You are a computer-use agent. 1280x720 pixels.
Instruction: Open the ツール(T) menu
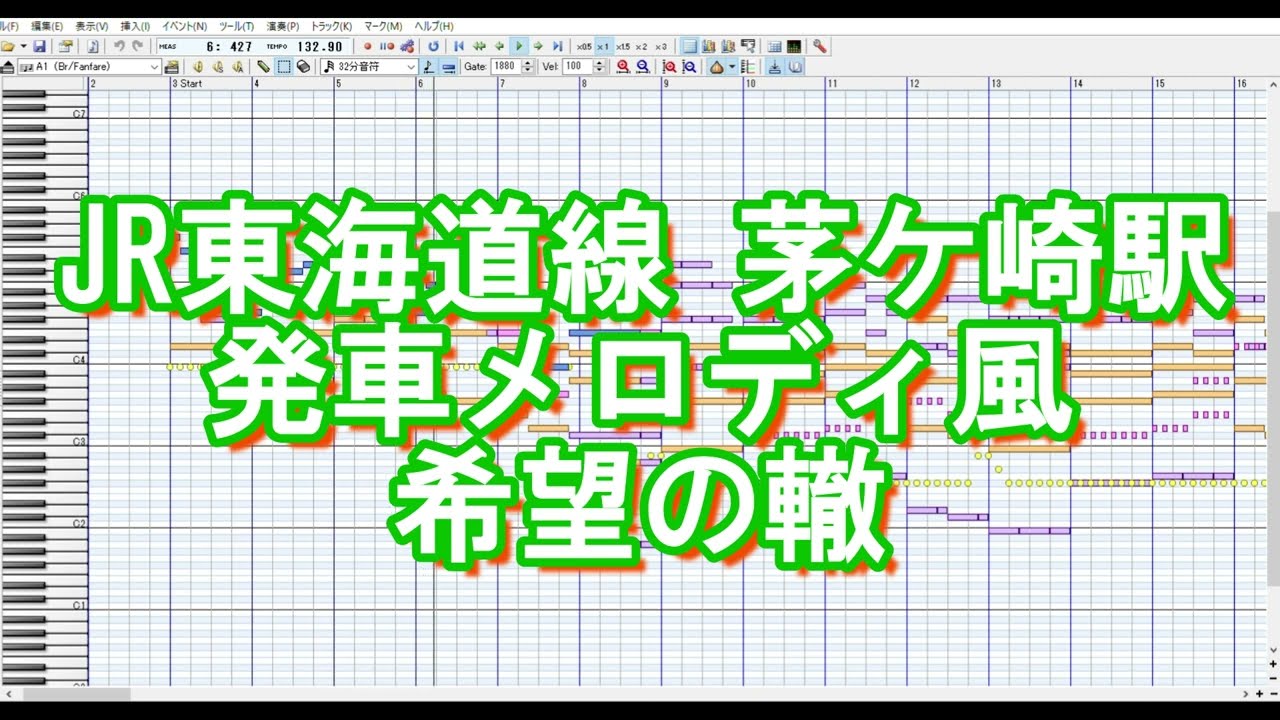237,26
